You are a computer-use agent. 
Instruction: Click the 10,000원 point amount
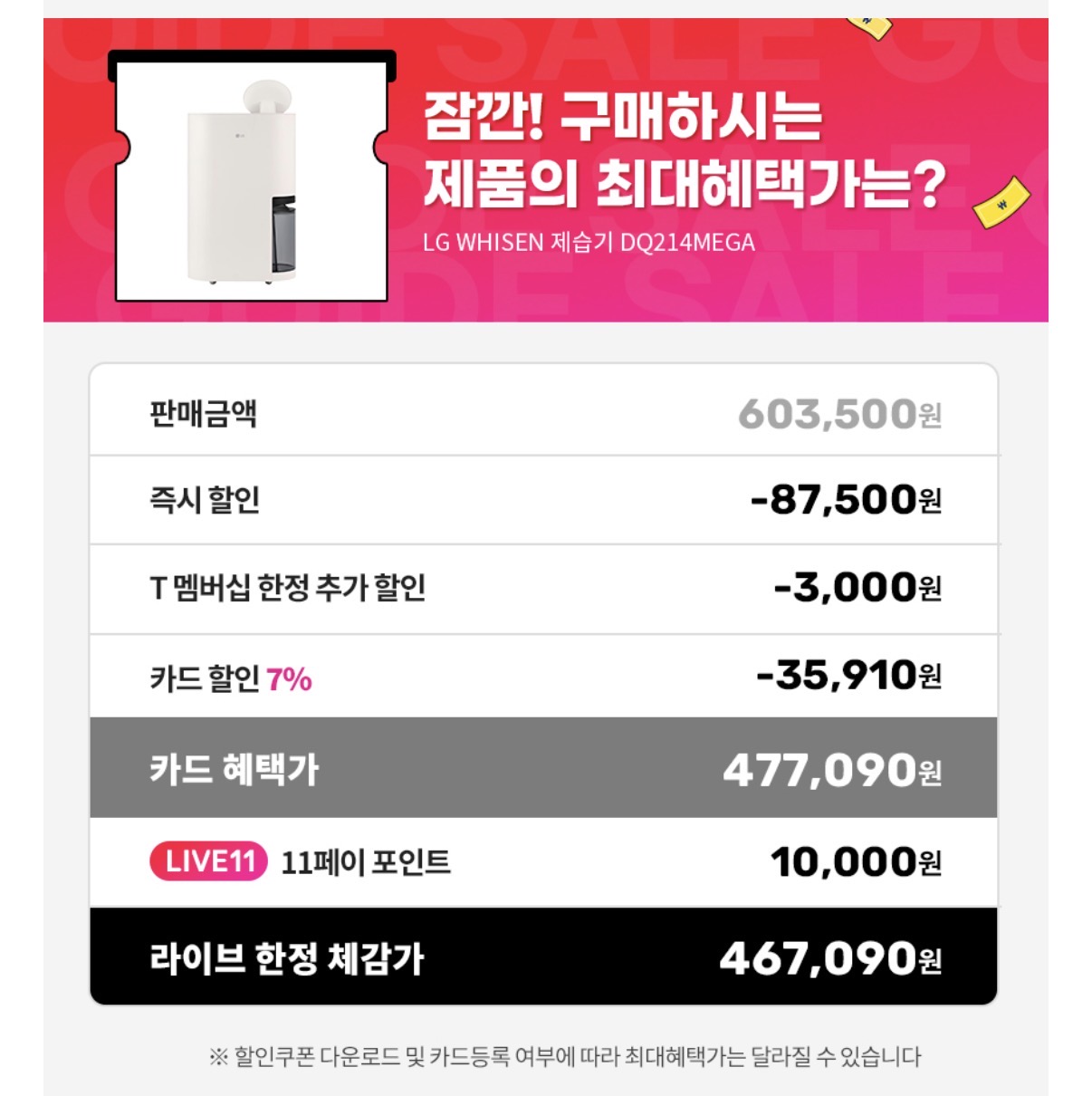click(855, 862)
